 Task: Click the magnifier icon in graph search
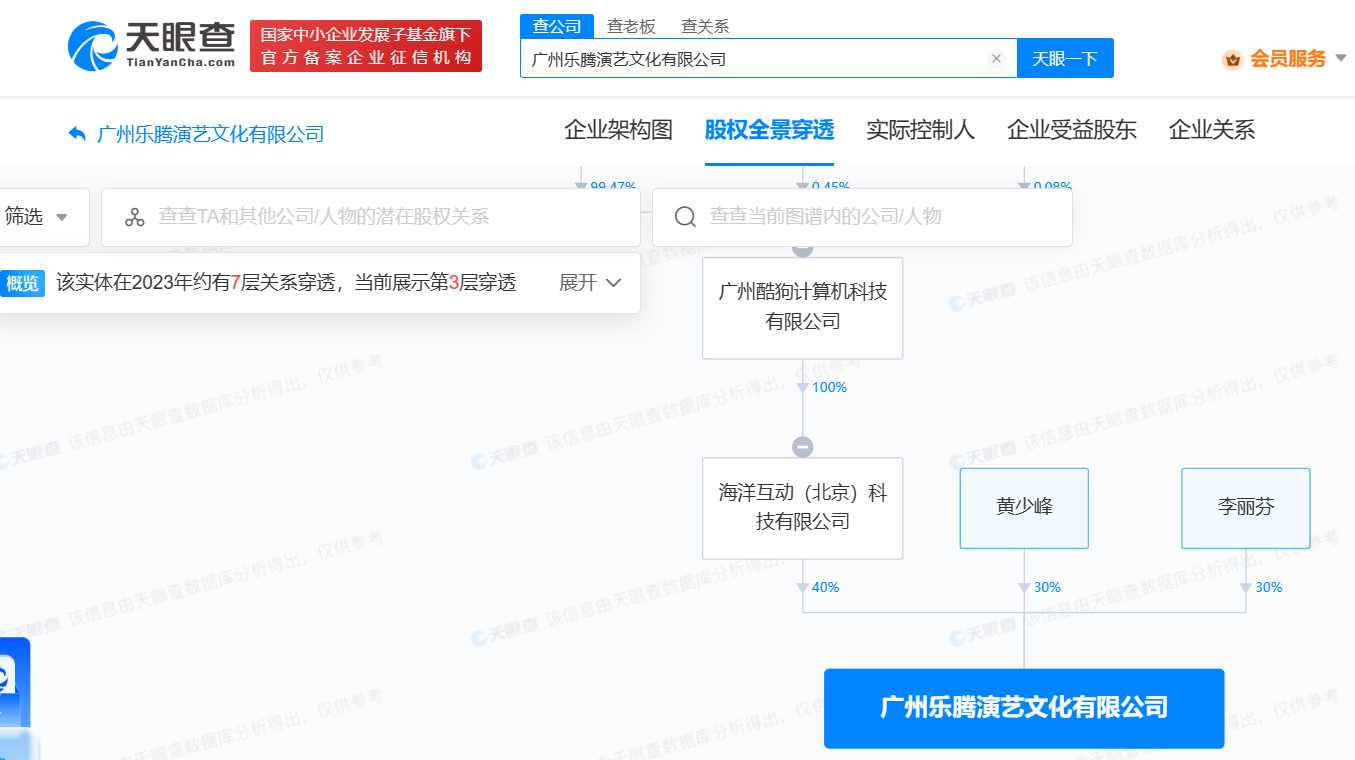click(686, 217)
